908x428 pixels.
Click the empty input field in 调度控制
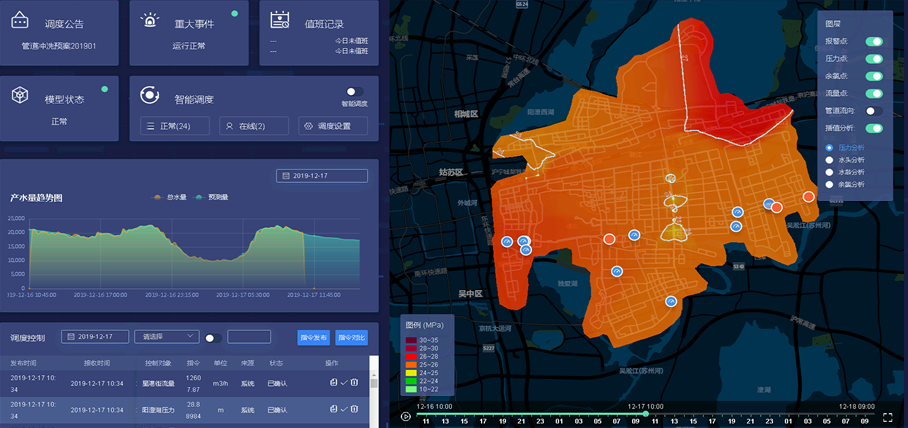pyautogui.click(x=249, y=336)
